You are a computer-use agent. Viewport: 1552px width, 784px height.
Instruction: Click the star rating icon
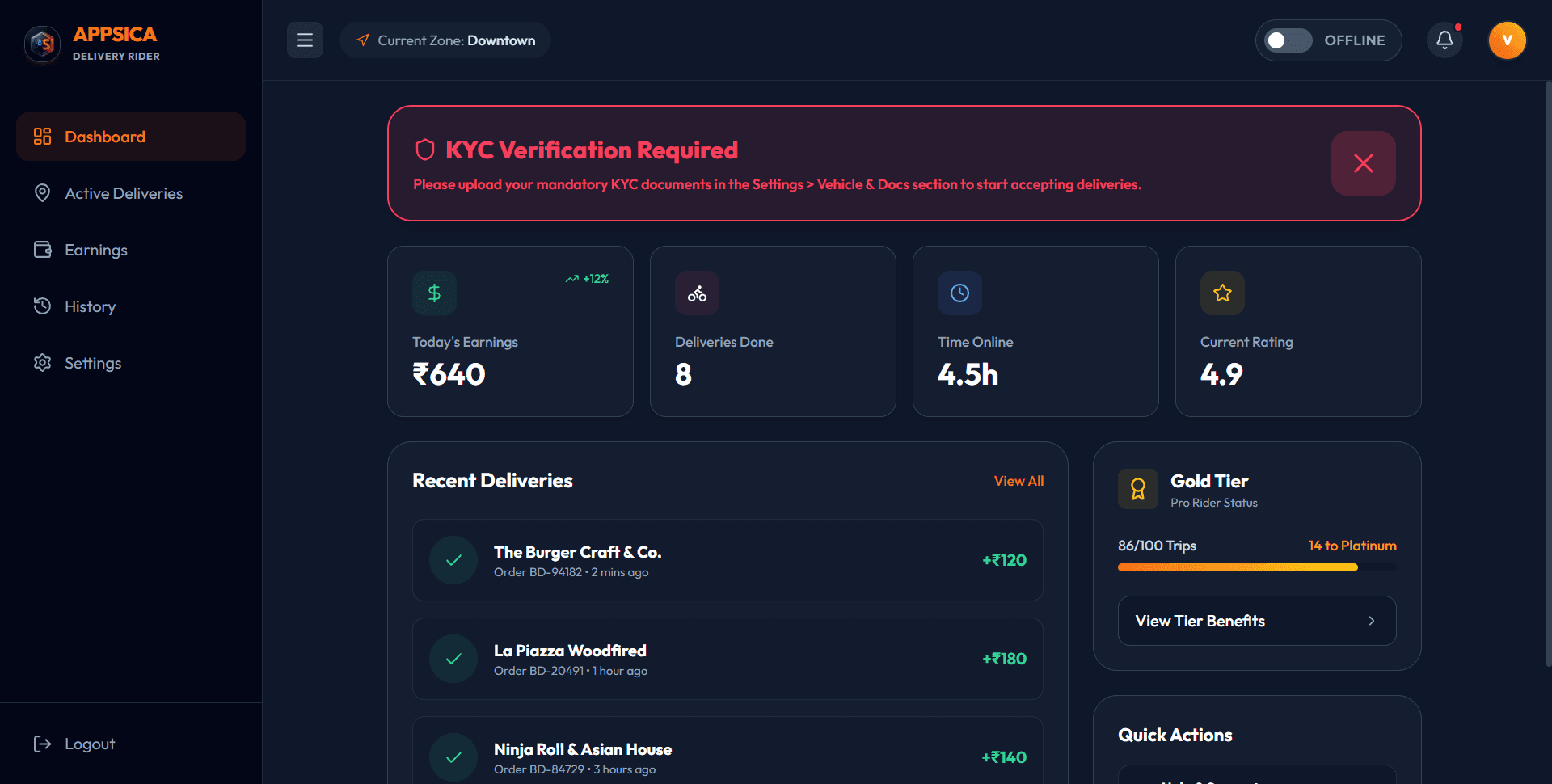point(1222,293)
